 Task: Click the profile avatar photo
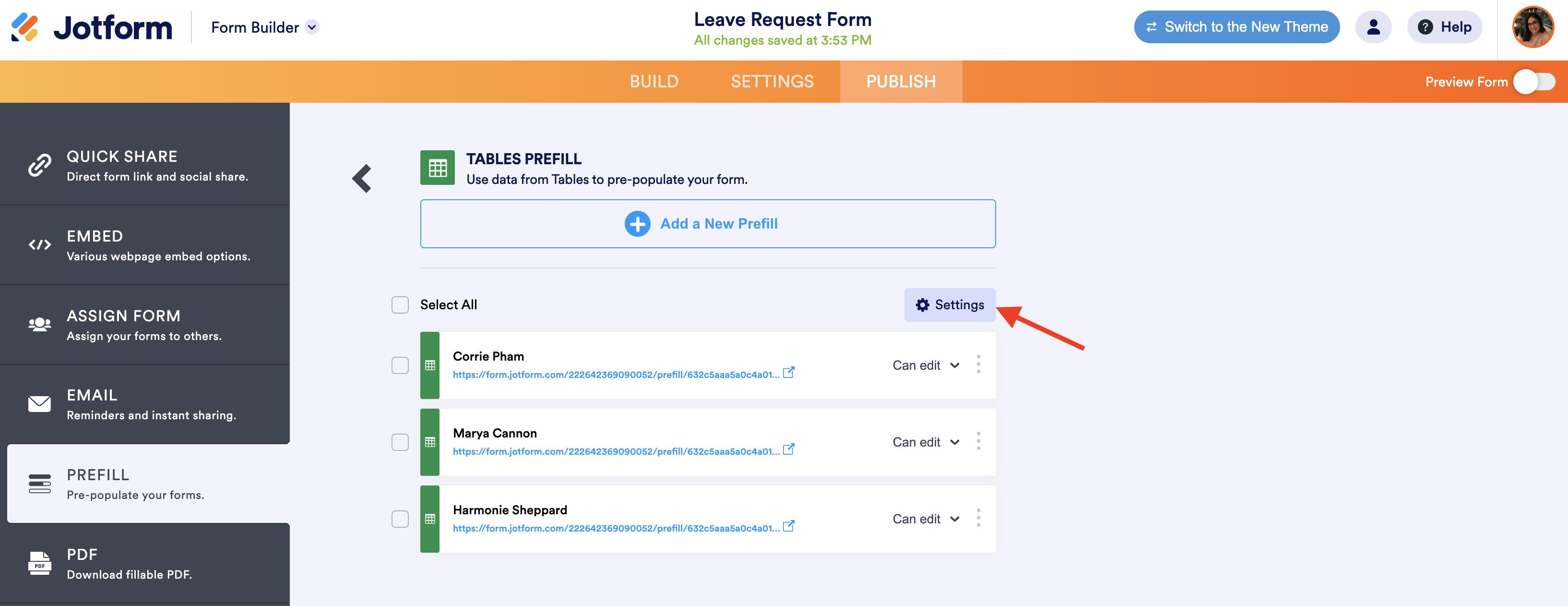1532,27
